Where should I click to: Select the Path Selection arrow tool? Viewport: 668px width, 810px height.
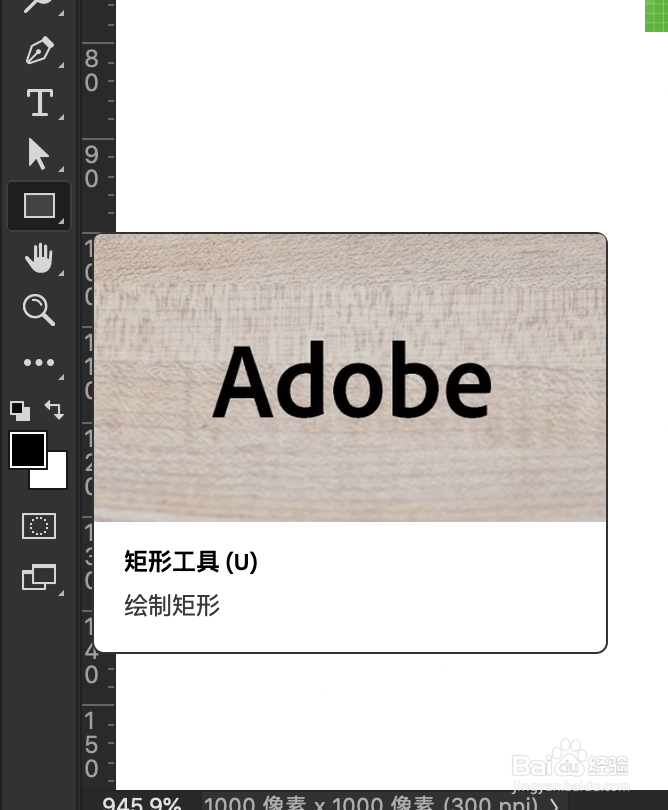click(x=38, y=154)
